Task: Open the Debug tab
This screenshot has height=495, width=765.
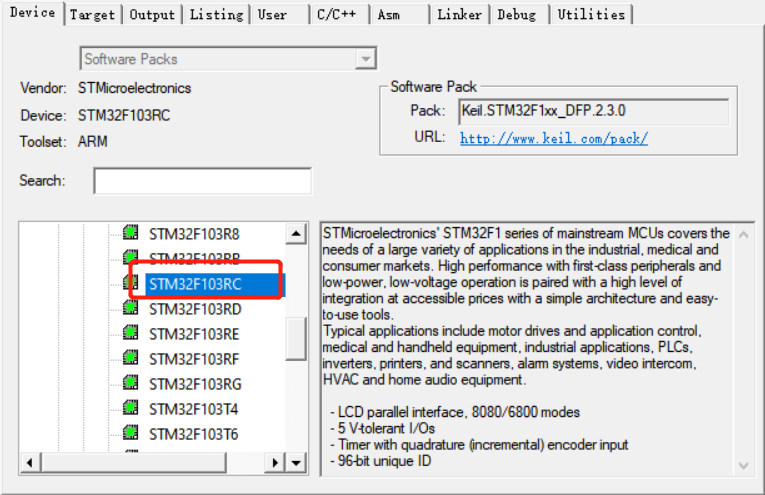Action: (519, 15)
